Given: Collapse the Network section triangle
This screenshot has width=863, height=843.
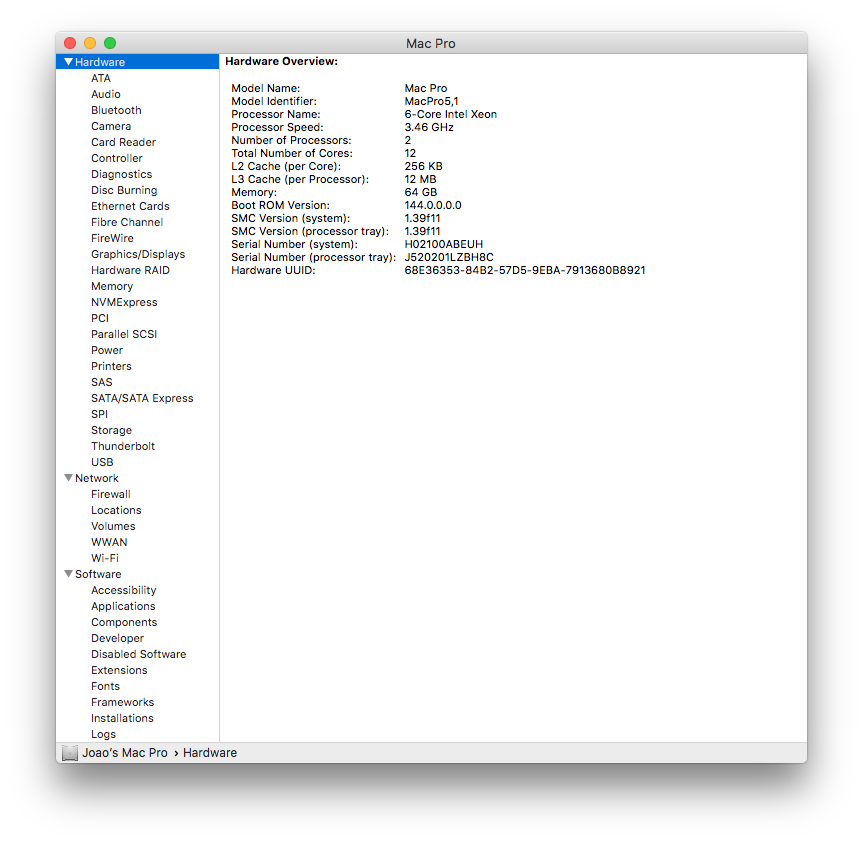Looking at the screenshot, I should 69,478.
